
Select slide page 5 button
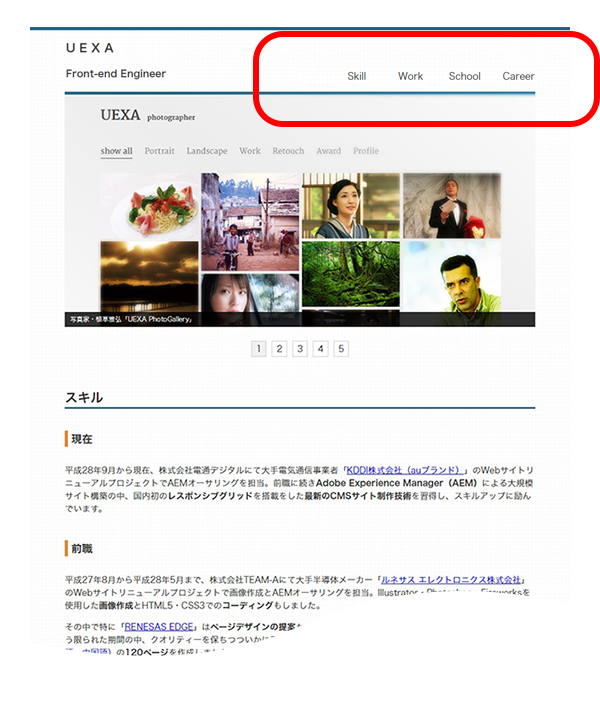pos(341,349)
